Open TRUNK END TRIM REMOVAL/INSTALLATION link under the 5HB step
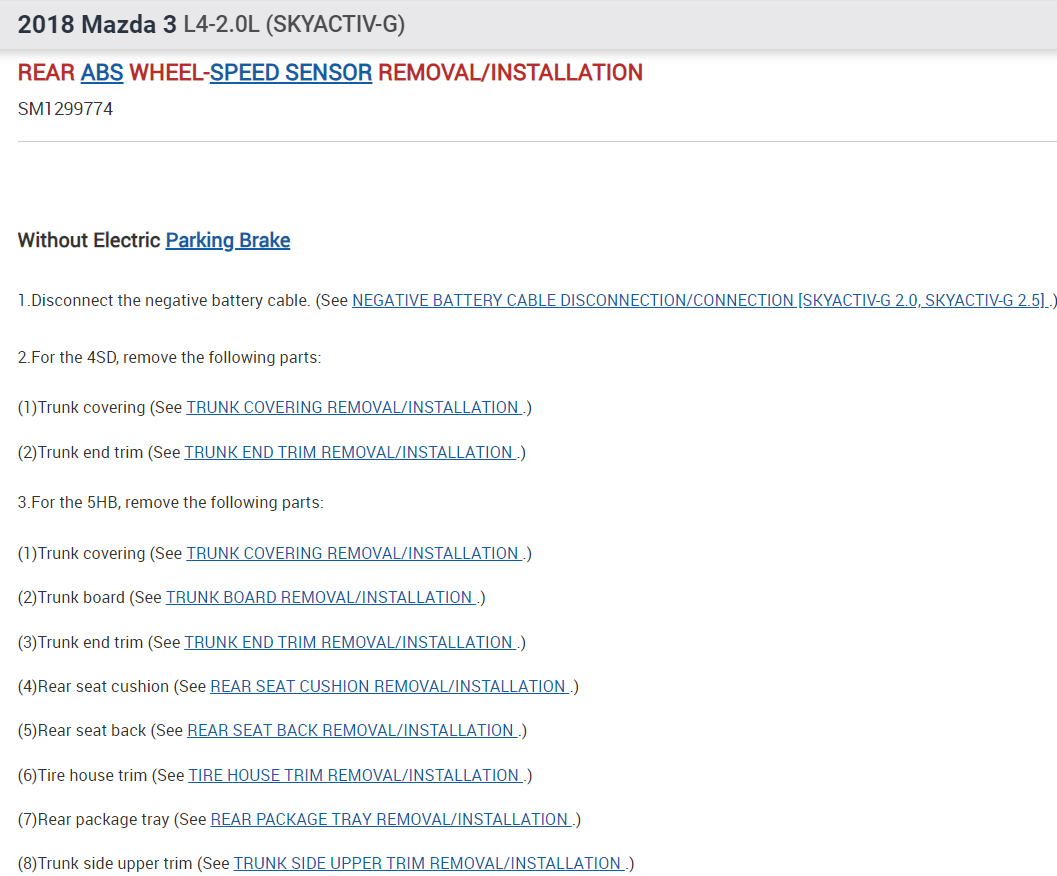The height and width of the screenshot is (876, 1057). tap(351, 642)
